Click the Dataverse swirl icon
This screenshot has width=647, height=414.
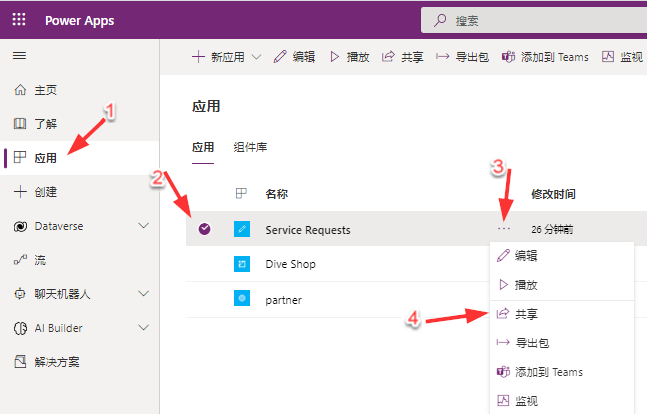point(20,226)
